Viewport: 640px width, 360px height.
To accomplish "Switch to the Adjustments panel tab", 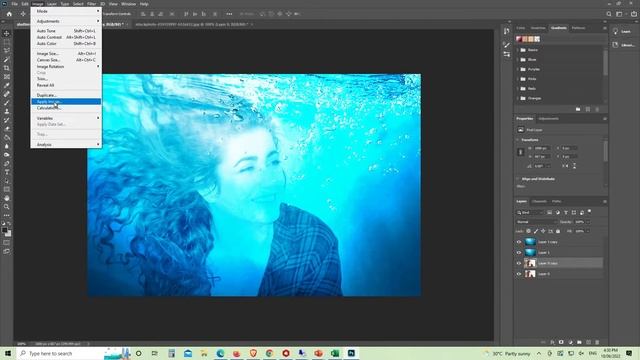I will (x=548, y=119).
